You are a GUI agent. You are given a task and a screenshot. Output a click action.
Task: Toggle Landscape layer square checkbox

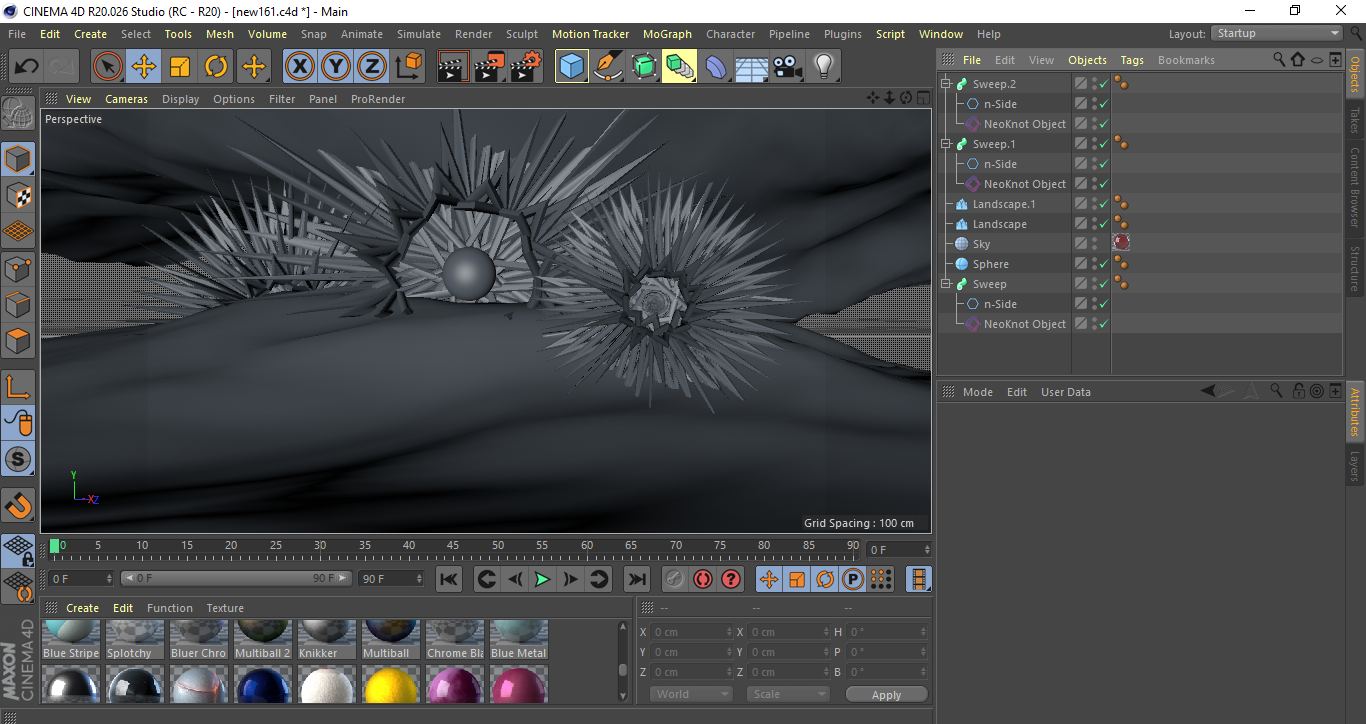click(x=1081, y=224)
